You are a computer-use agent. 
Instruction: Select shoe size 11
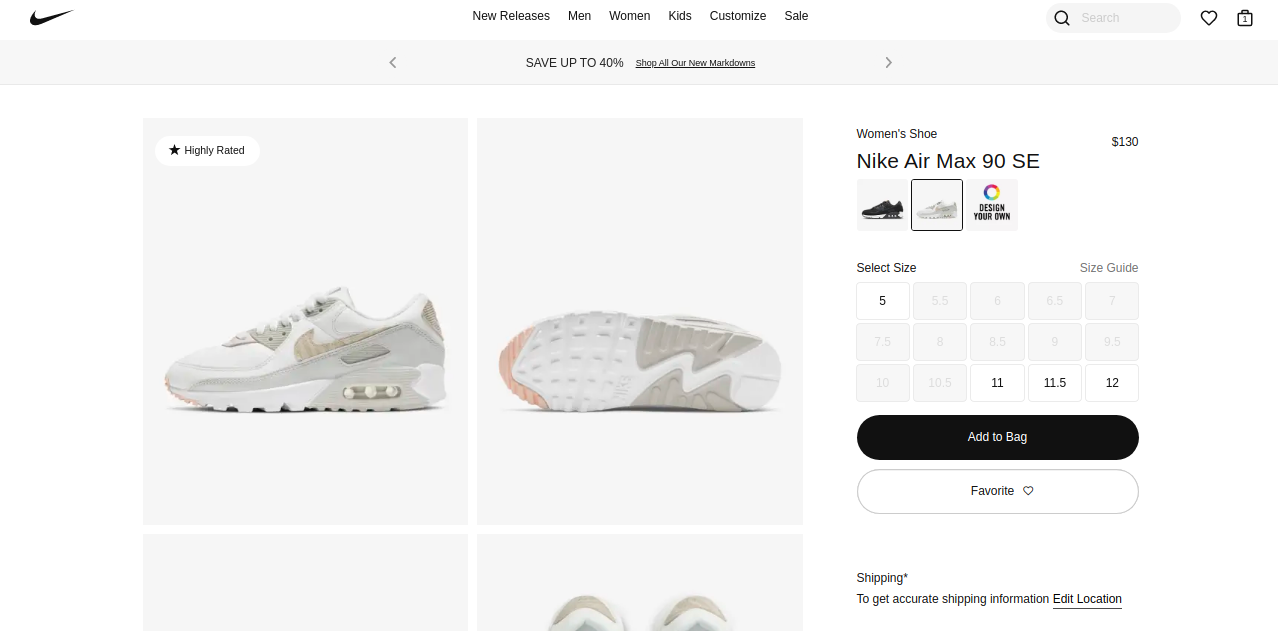pos(996,382)
